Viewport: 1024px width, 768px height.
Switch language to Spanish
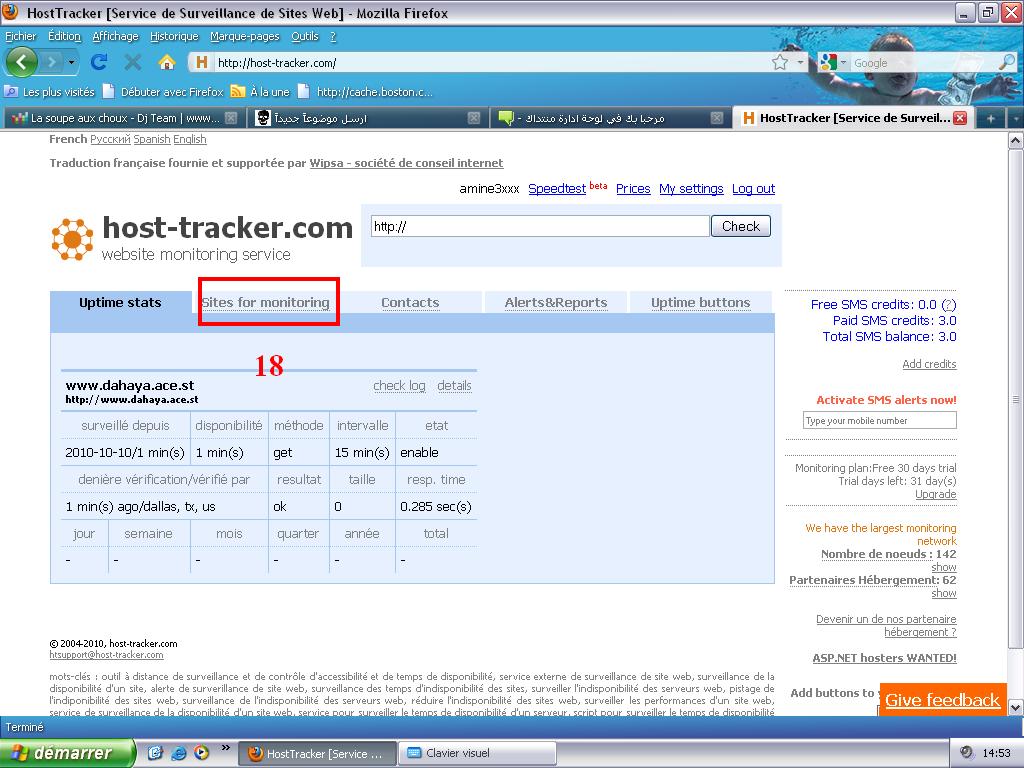coord(152,139)
